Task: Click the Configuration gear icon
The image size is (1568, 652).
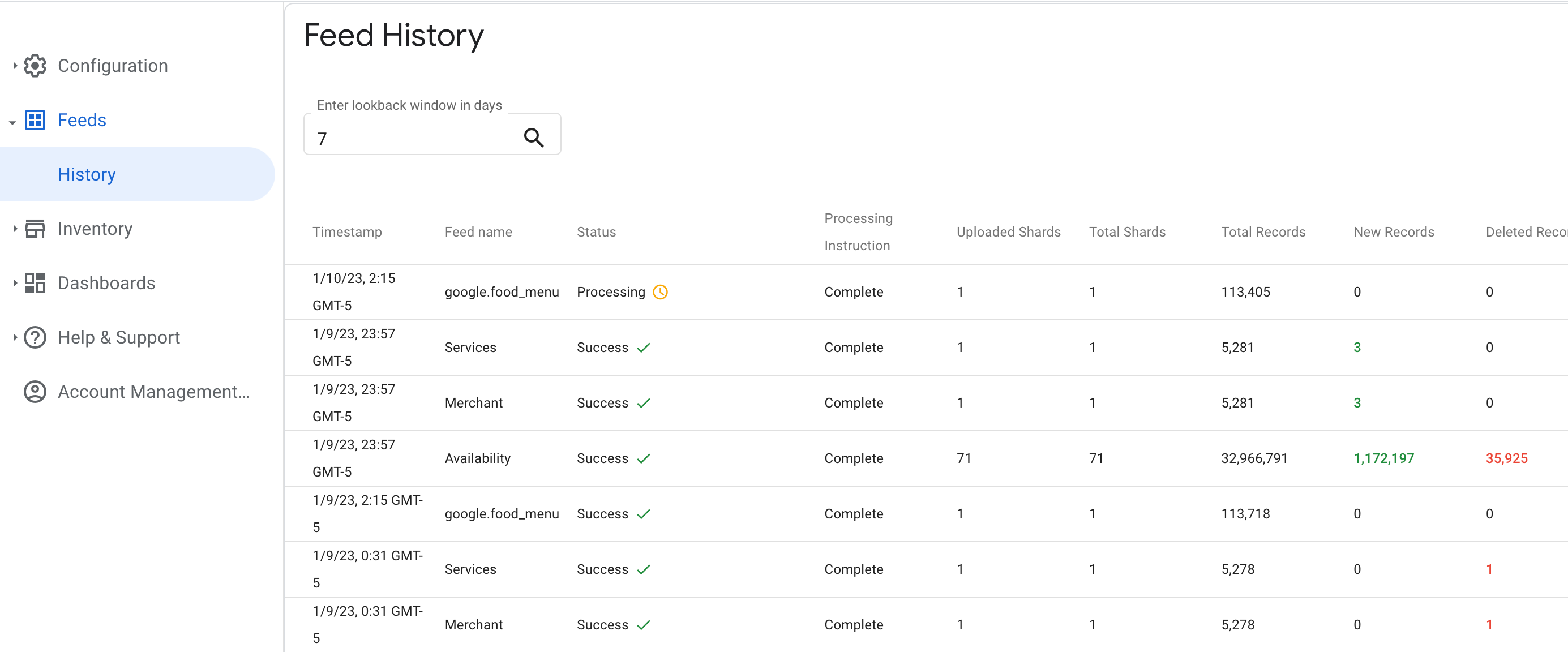Action: 36,65
